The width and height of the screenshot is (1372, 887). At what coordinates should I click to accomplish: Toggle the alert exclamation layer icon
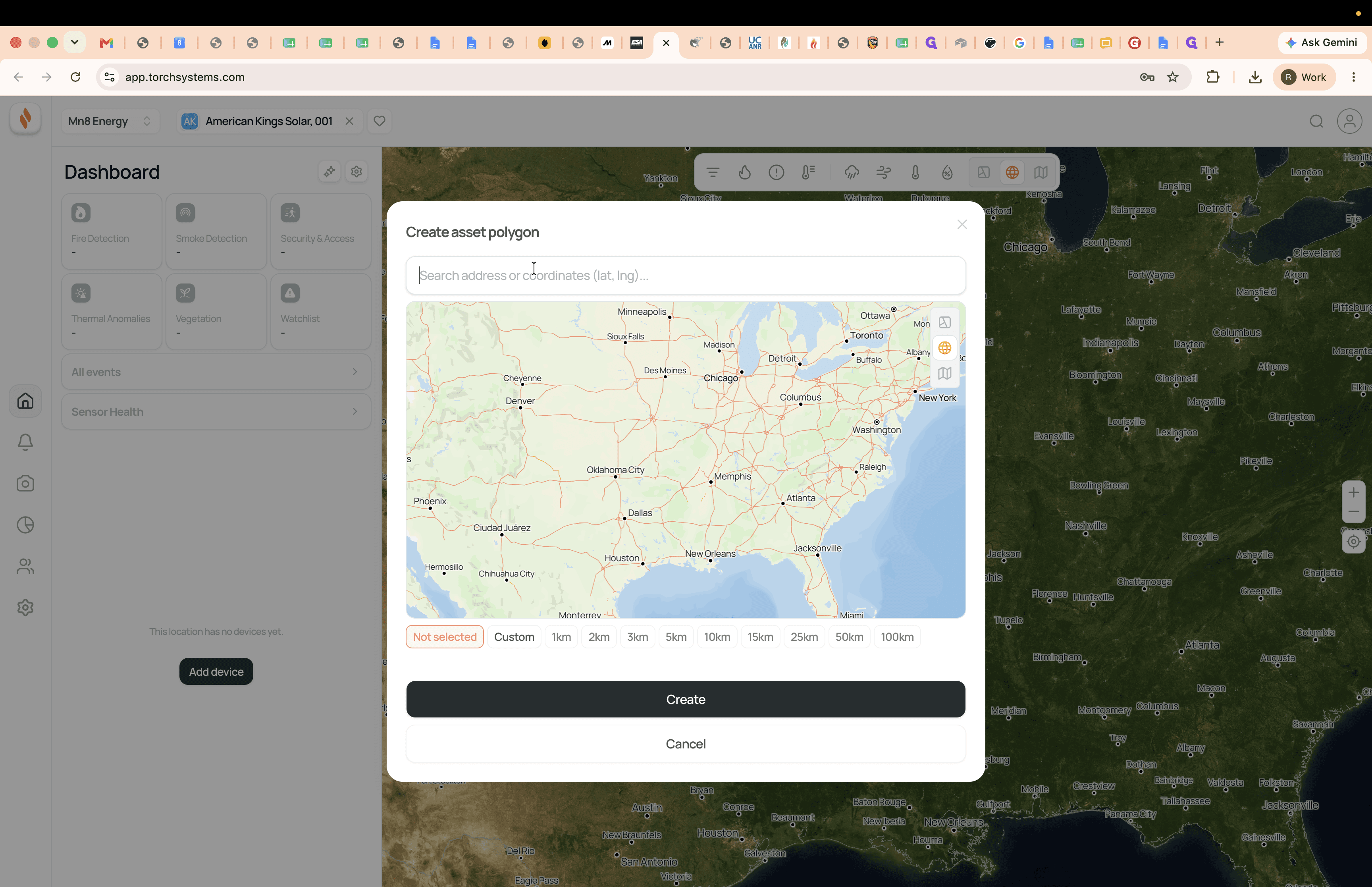pyautogui.click(x=776, y=172)
